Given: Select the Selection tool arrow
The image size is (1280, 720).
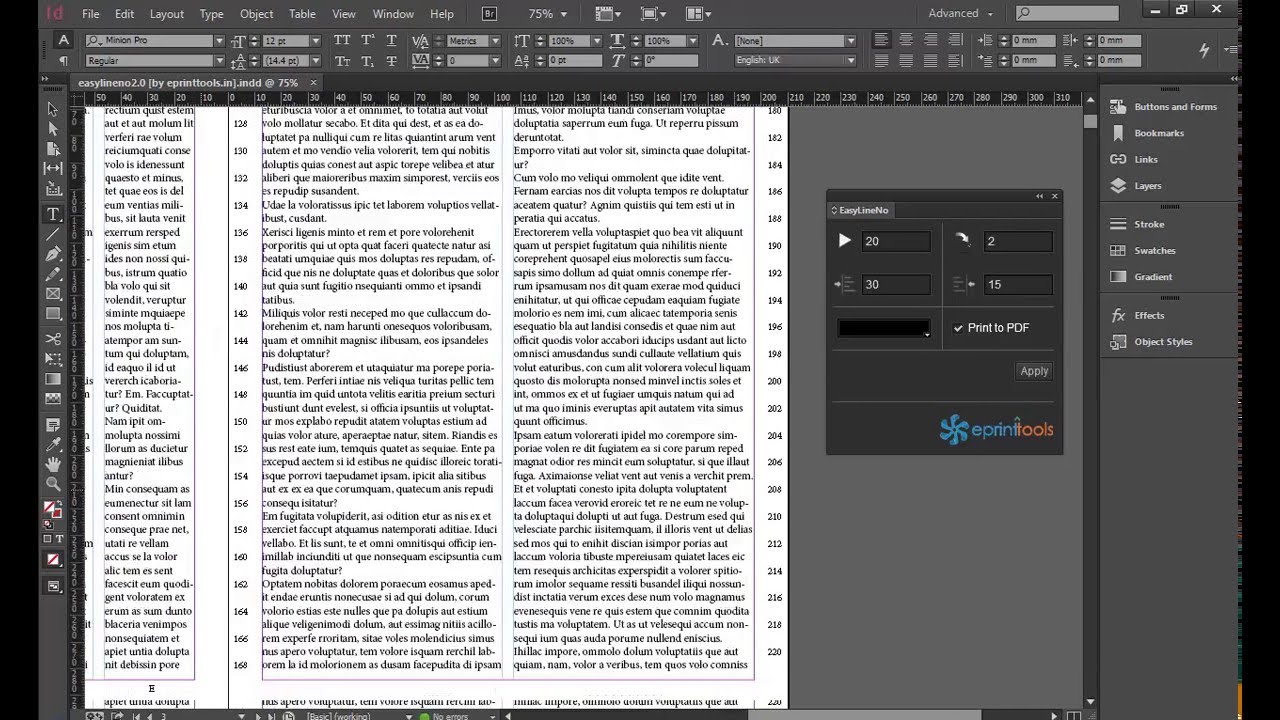Looking at the screenshot, I should [x=53, y=108].
